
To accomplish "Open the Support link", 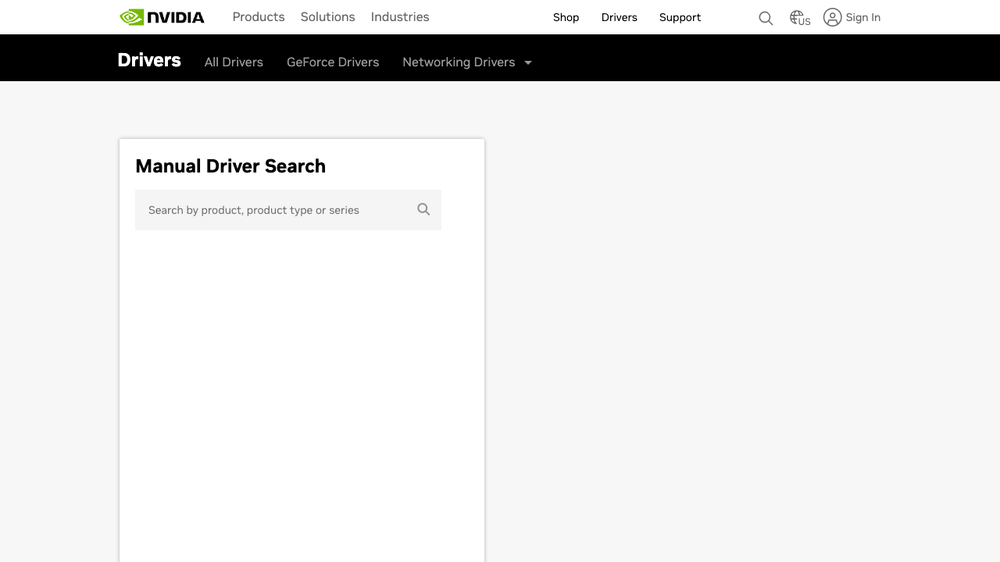I will click(x=680, y=18).
